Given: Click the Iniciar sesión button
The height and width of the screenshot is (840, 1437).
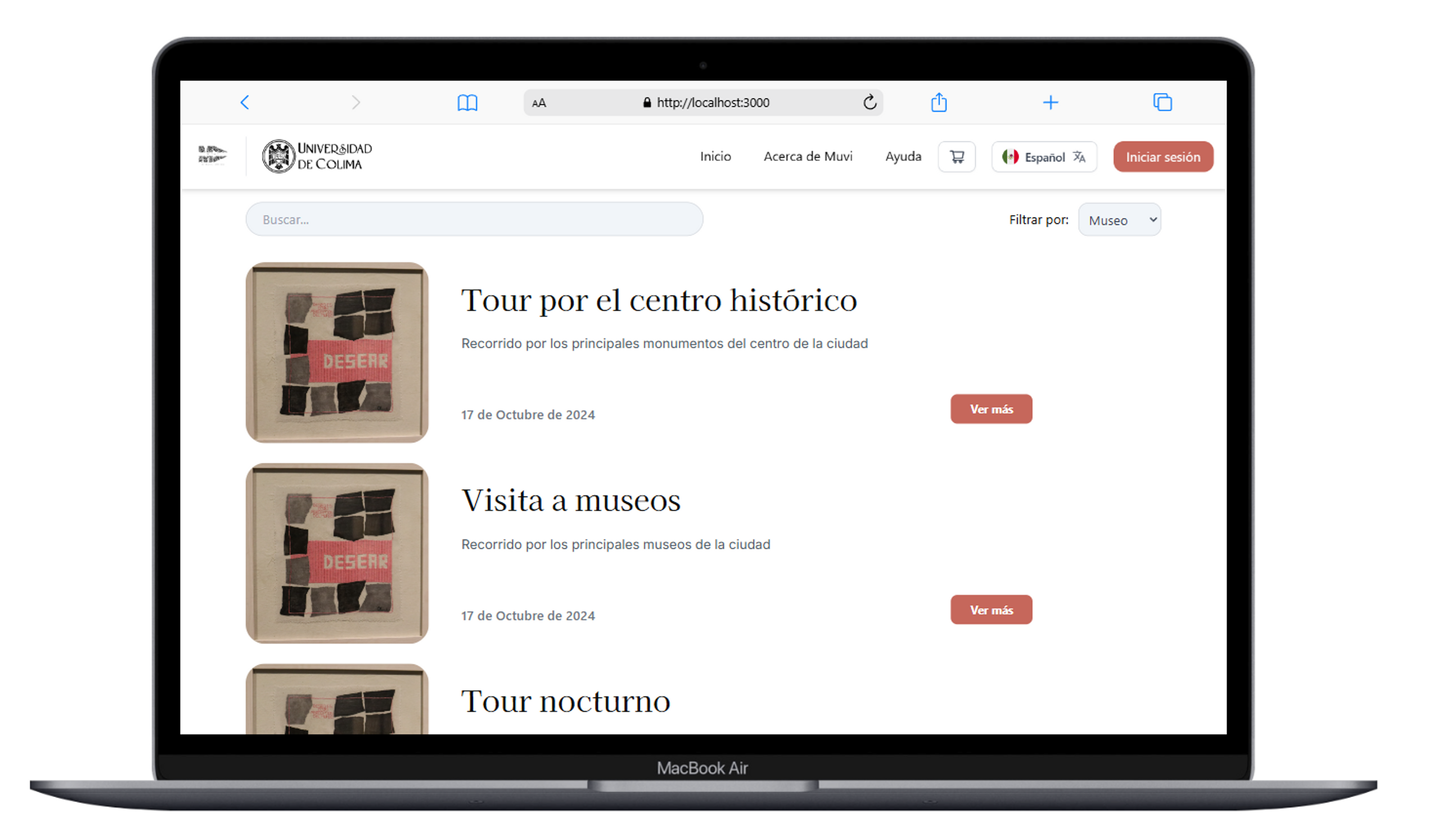Looking at the screenshot, I should (x=1163, y=157).
